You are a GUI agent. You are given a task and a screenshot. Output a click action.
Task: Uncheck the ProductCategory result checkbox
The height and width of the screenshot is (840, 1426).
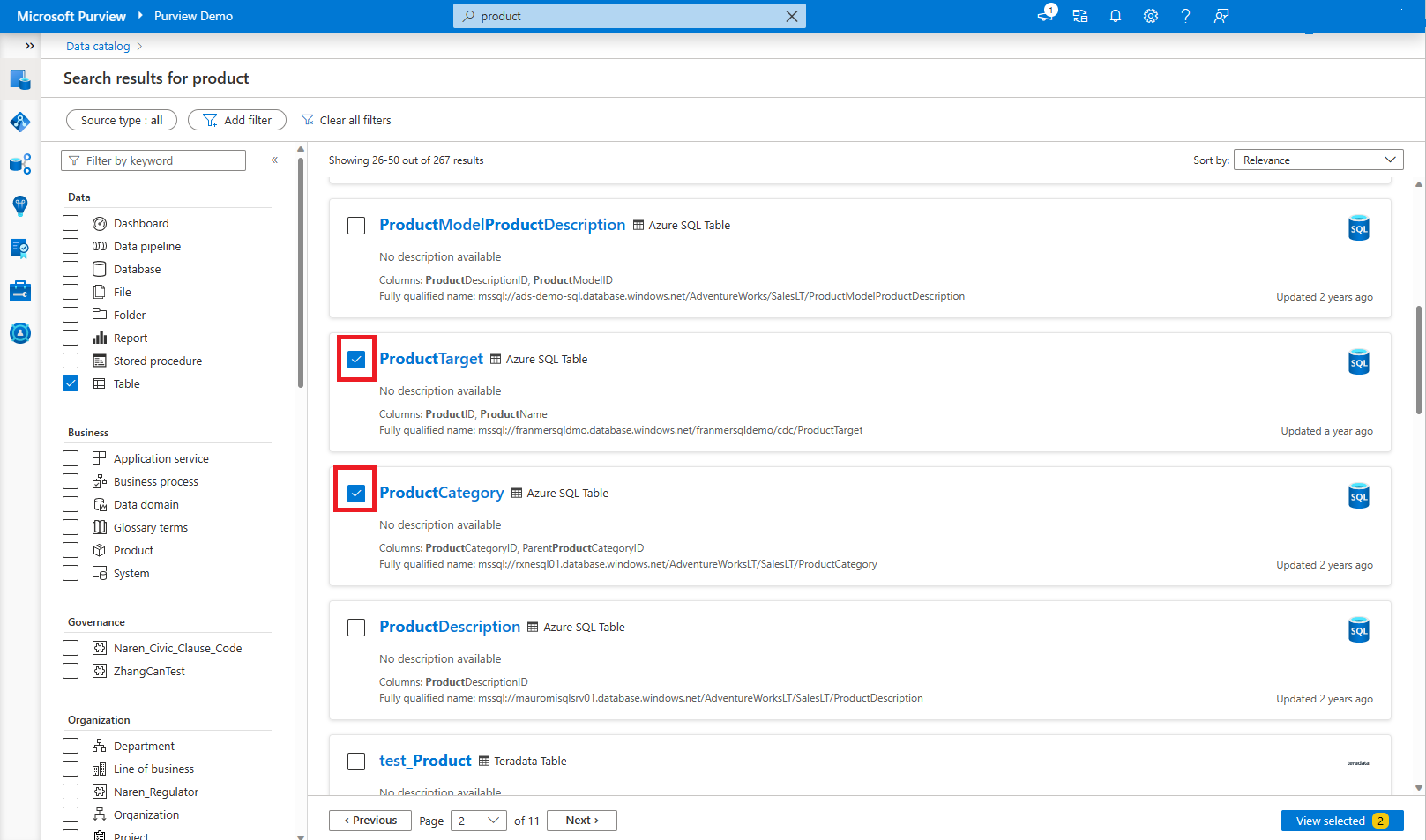pos(356,494)
